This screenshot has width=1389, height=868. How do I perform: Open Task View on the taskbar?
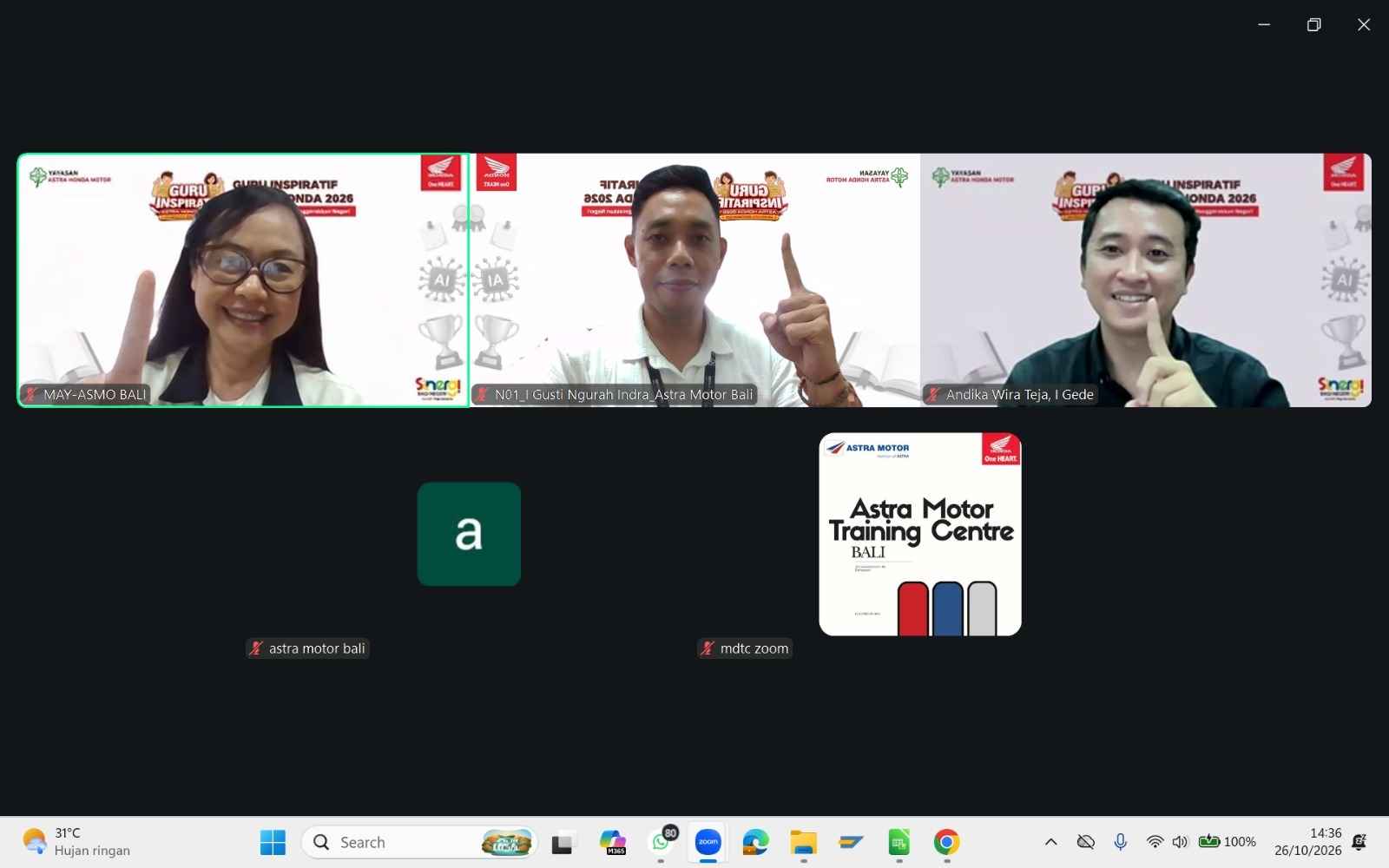(563, 842)
